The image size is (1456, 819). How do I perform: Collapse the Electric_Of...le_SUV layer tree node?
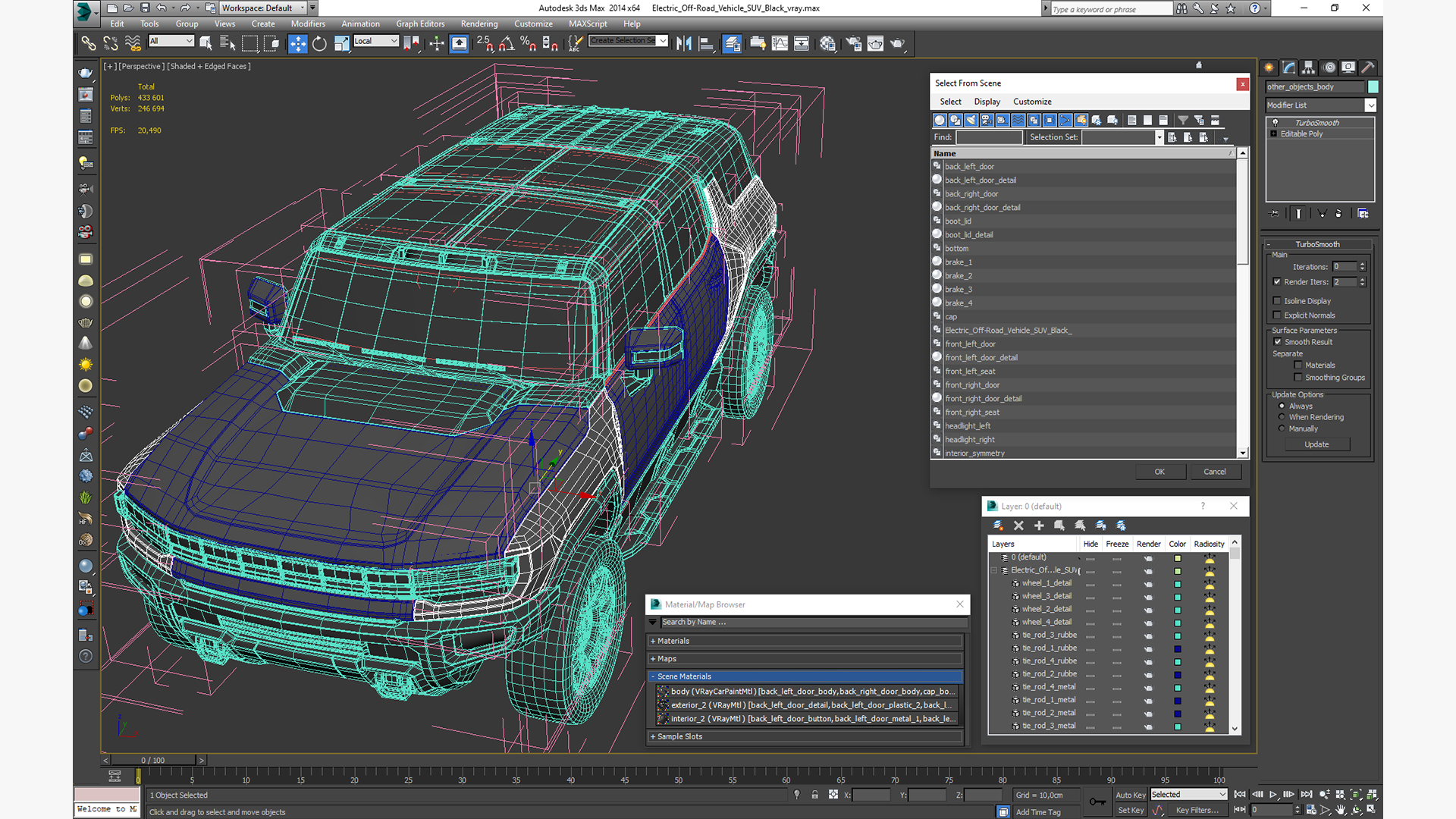pyautogui.click(x=994, y=570)
